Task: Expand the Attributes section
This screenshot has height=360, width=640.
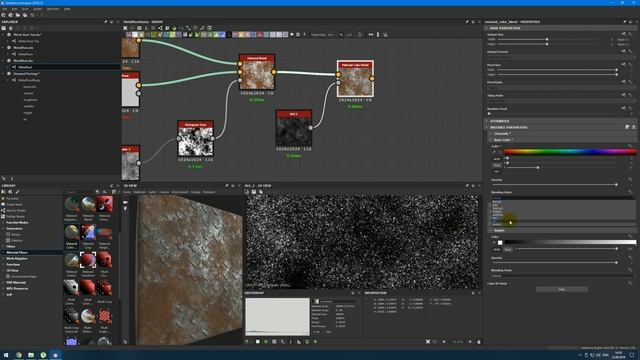Action: 487,121
